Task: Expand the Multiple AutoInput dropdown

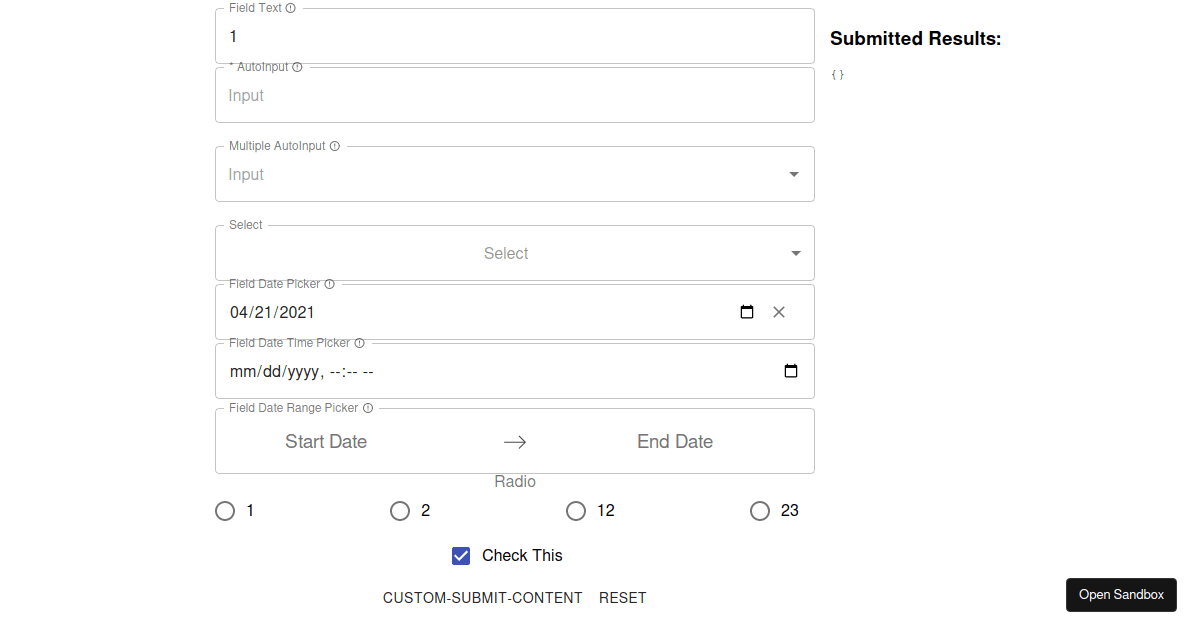Action: [x=793, y=173]
